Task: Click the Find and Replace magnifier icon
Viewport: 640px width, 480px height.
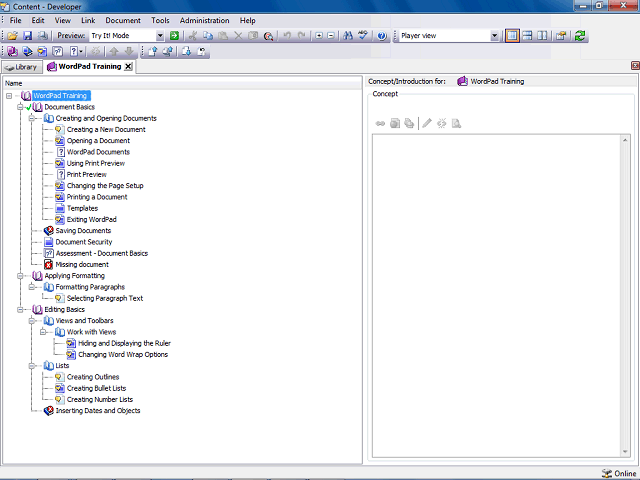Action: pos(268,36)
